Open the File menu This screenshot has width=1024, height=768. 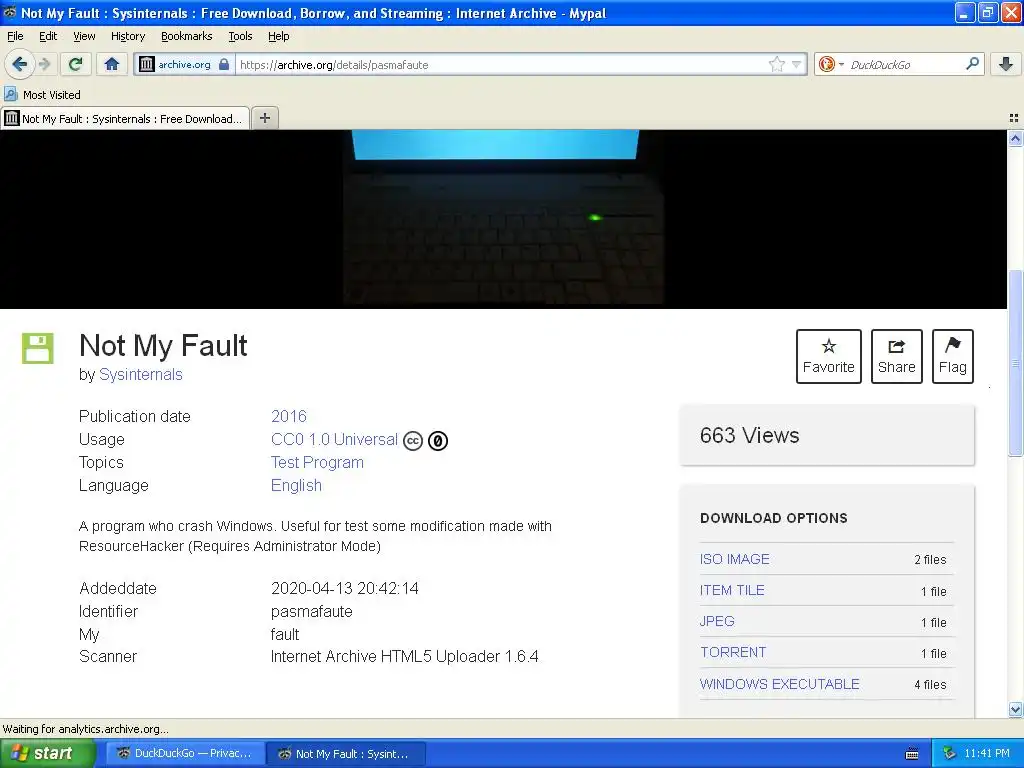[15, 36]
